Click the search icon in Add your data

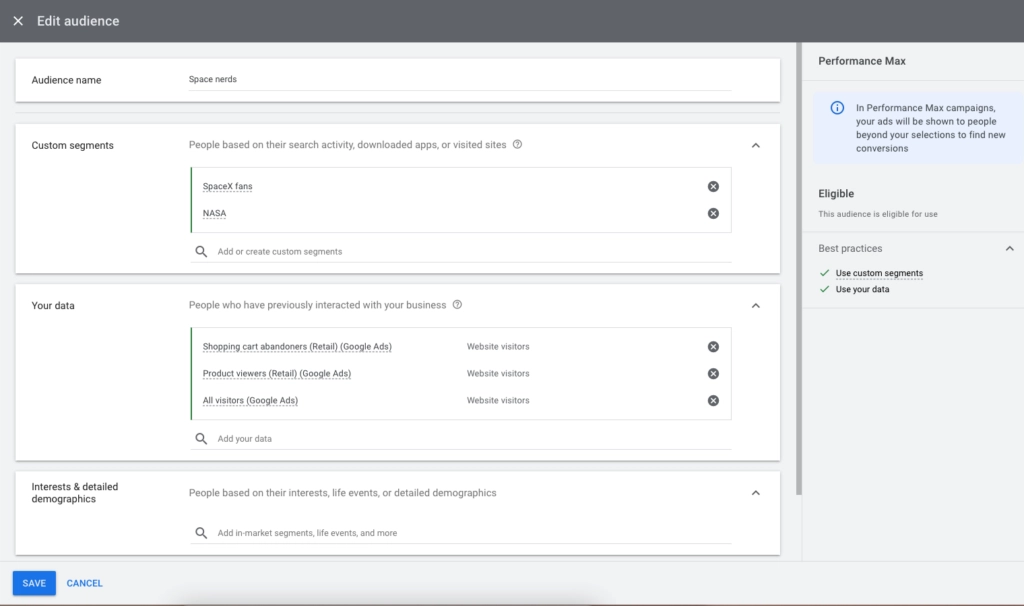coord(201,439)
